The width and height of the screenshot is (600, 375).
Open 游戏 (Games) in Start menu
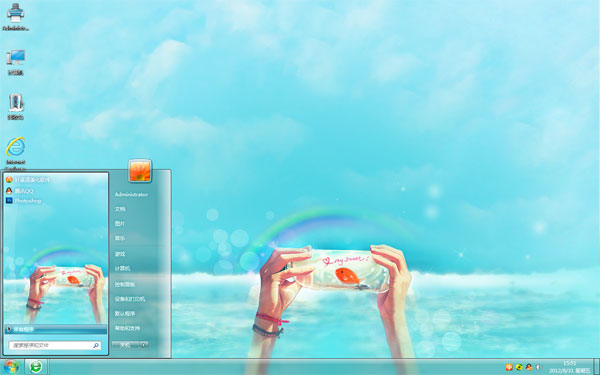(120, 254)
